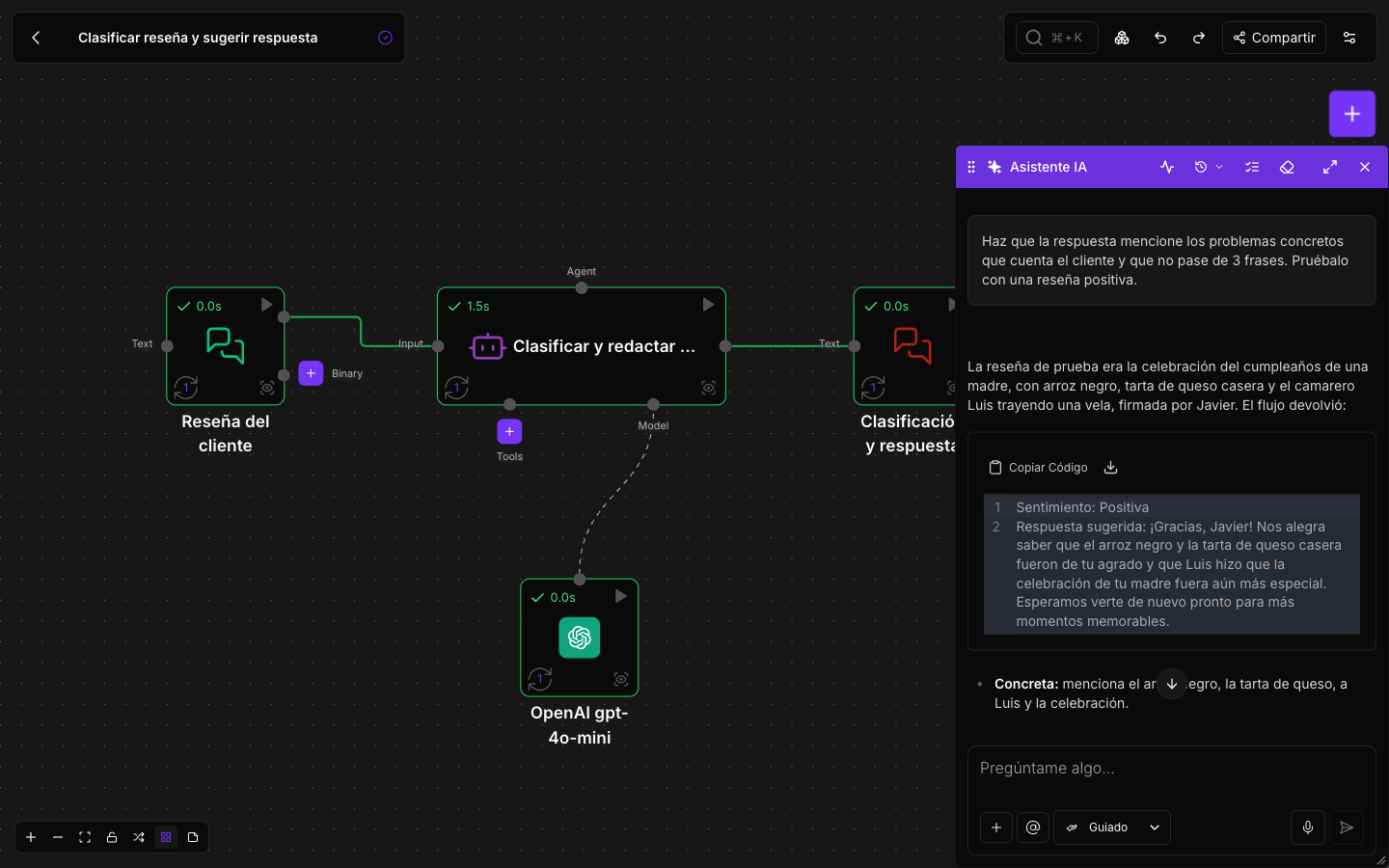Redo the last canvas change
This screenshot has width=1389, height=868.
(1199, 38)
